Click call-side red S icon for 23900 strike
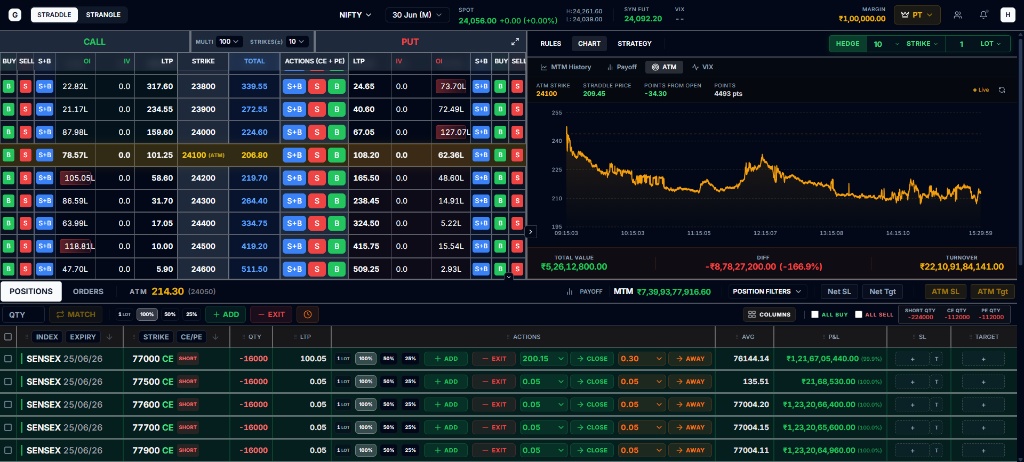 25,109
